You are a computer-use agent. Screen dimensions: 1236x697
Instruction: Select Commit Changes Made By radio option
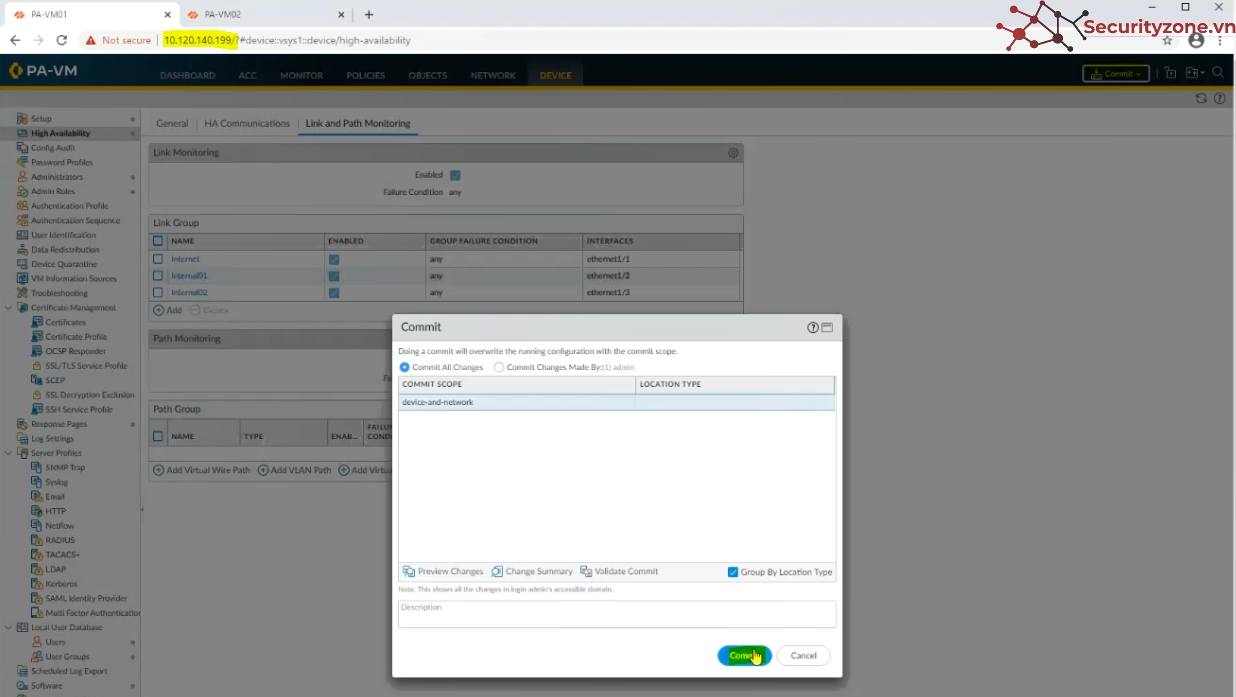(x=499, y=367)
